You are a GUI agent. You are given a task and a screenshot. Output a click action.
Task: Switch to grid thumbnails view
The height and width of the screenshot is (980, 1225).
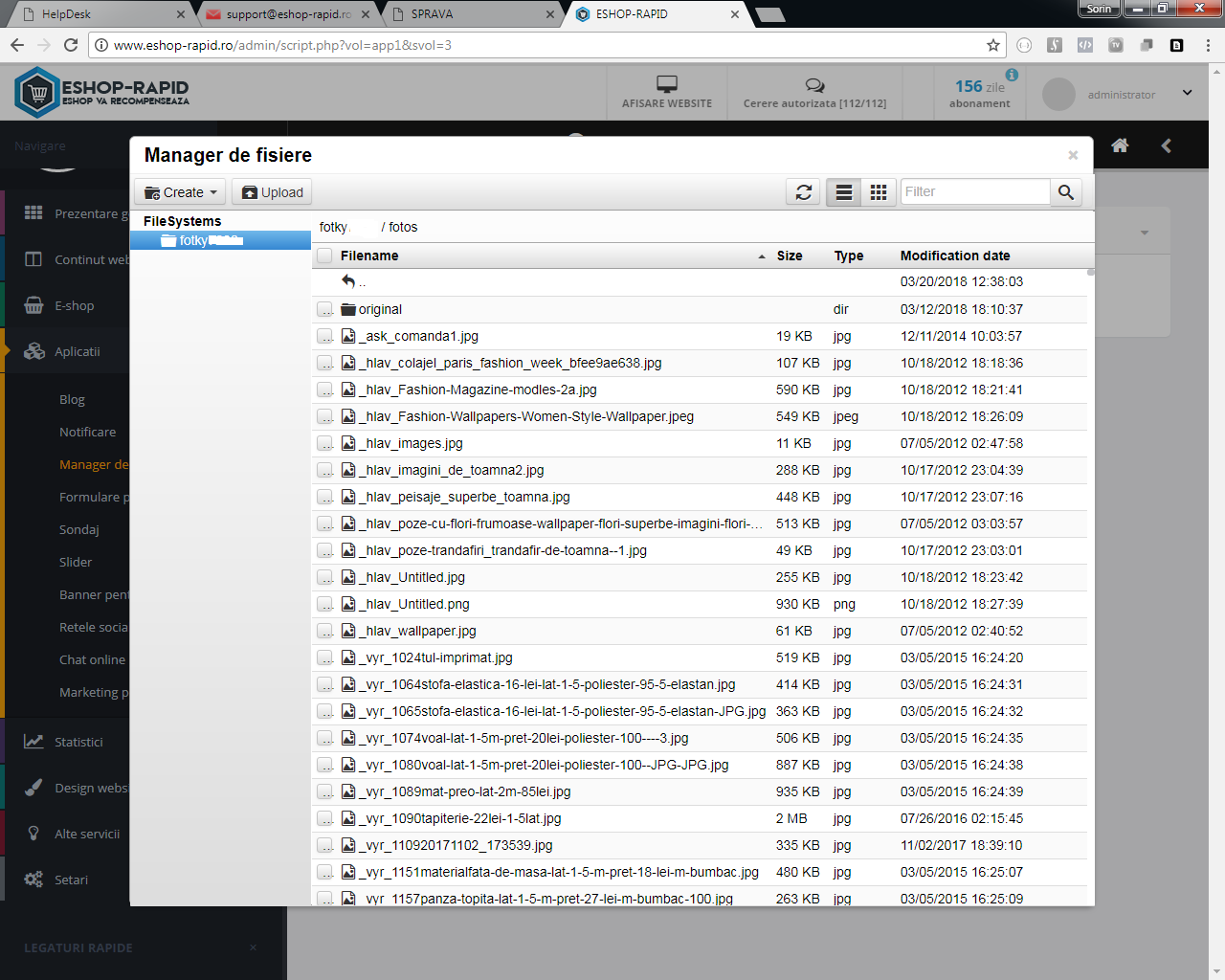879,192
